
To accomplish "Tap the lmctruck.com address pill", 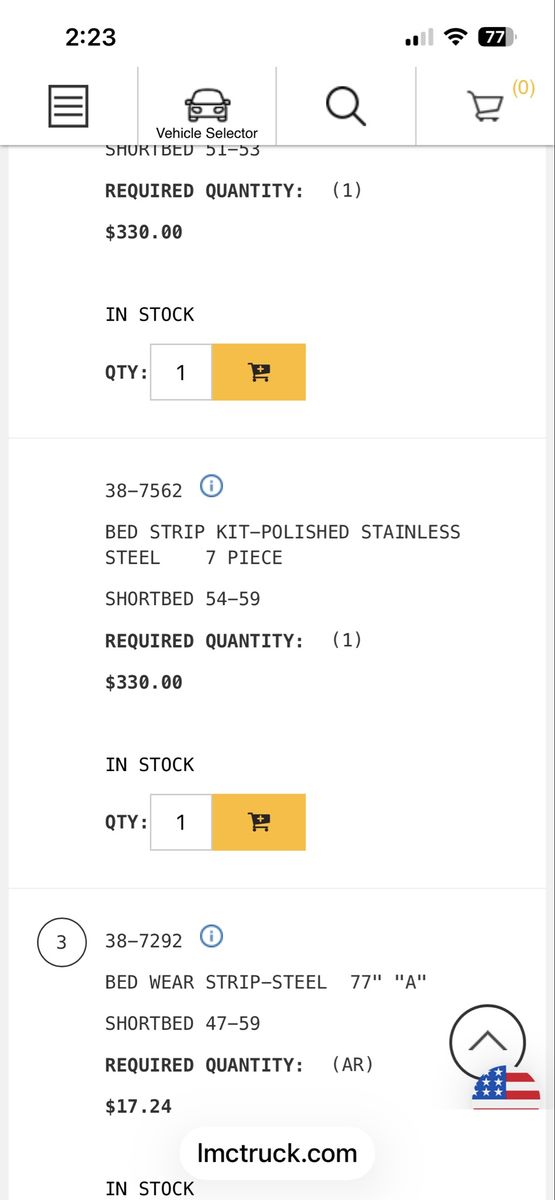I will click(x=277, y=1153).
